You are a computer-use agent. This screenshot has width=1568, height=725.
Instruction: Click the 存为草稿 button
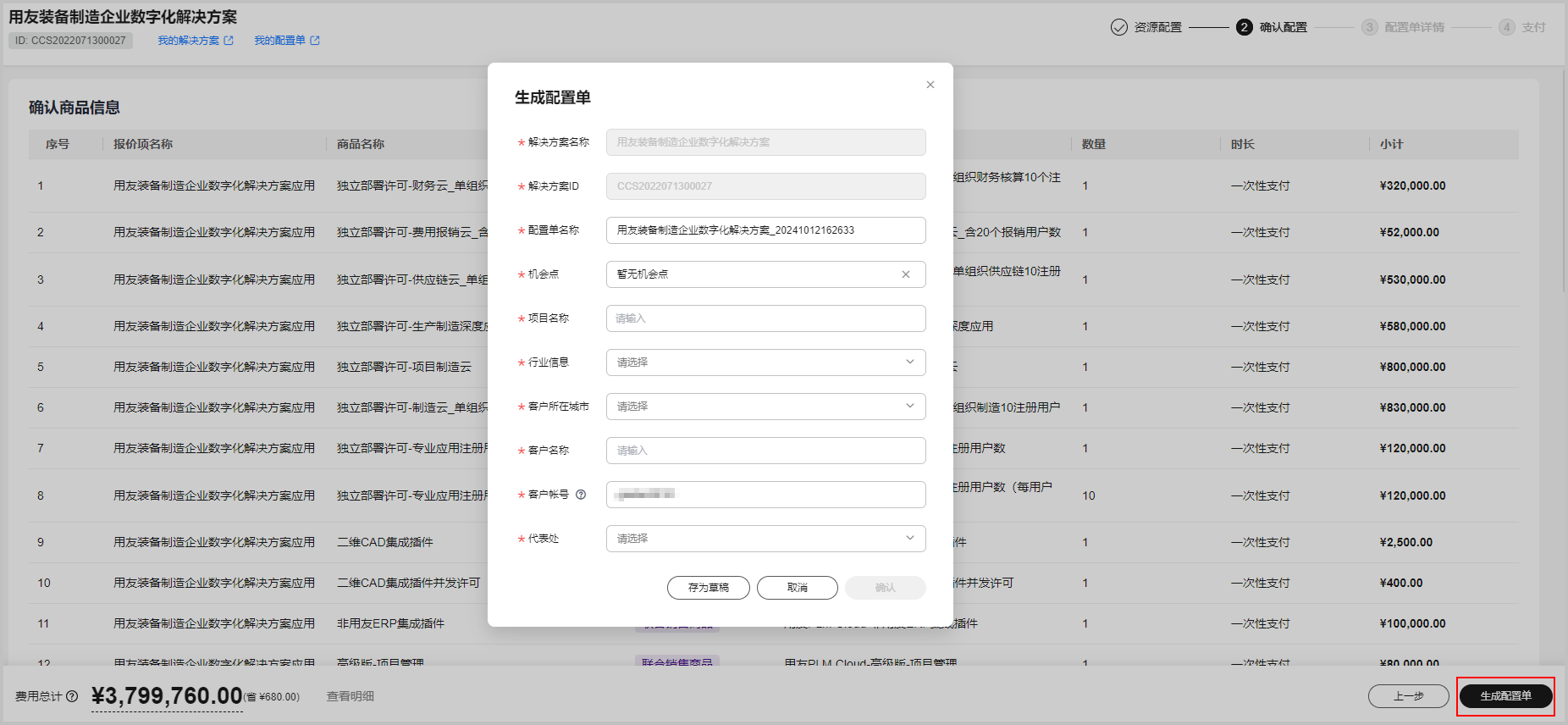[709, 588]
